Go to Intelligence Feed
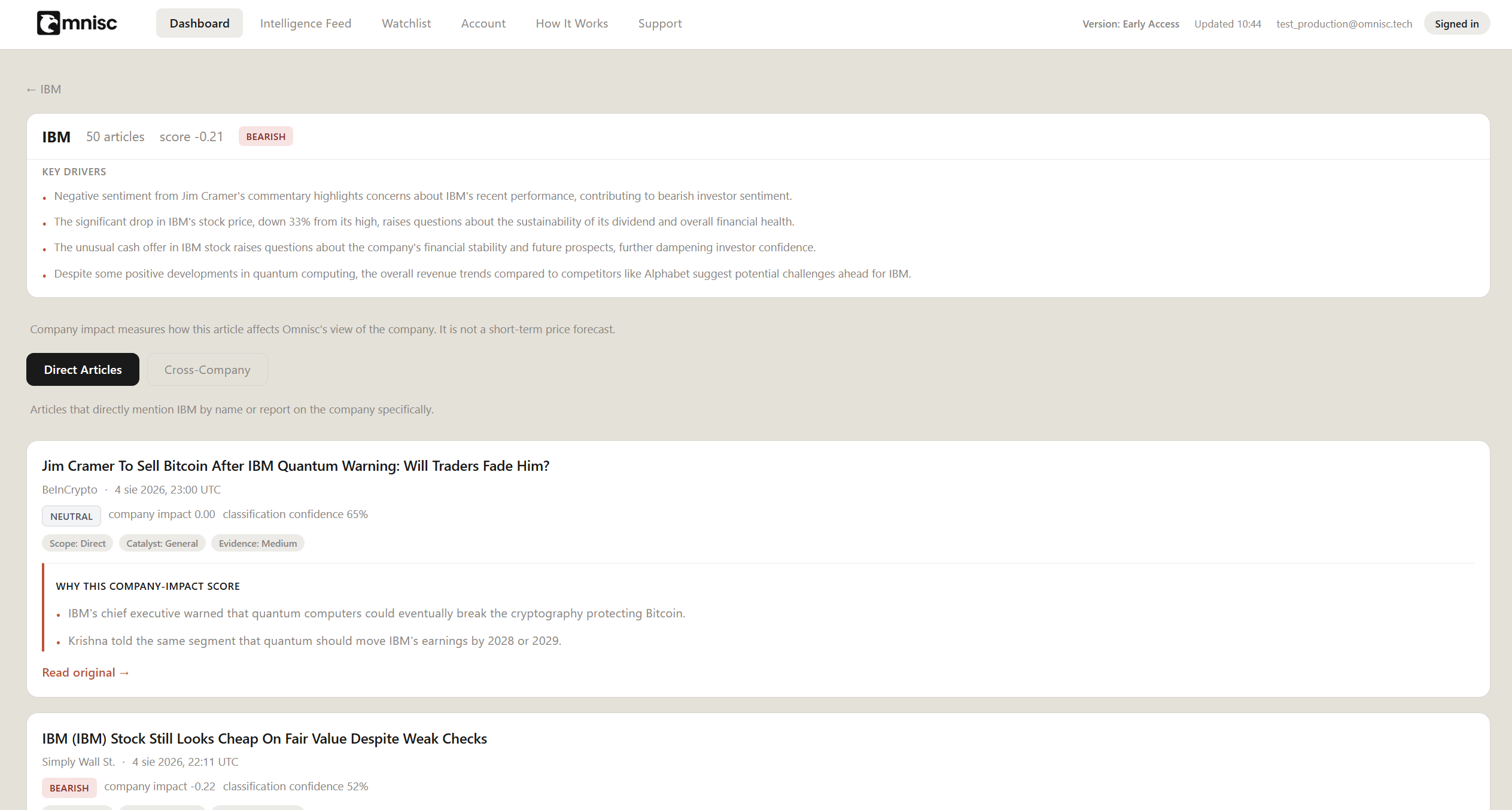Viewport: 1512px width, 810px height. click(x=305, y=23)
